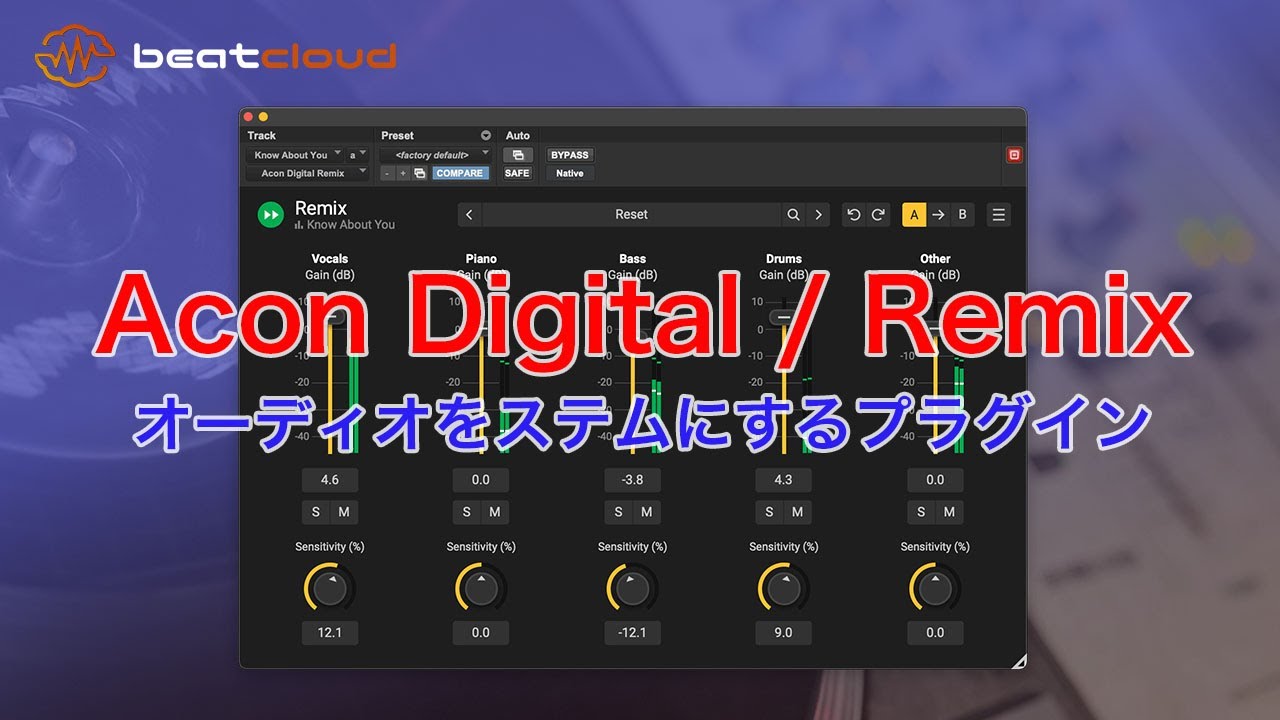Click the Bass gain value -3.8 field
Image resolution: width=1280 pixels, height=720 pixels.
[632, 480]
